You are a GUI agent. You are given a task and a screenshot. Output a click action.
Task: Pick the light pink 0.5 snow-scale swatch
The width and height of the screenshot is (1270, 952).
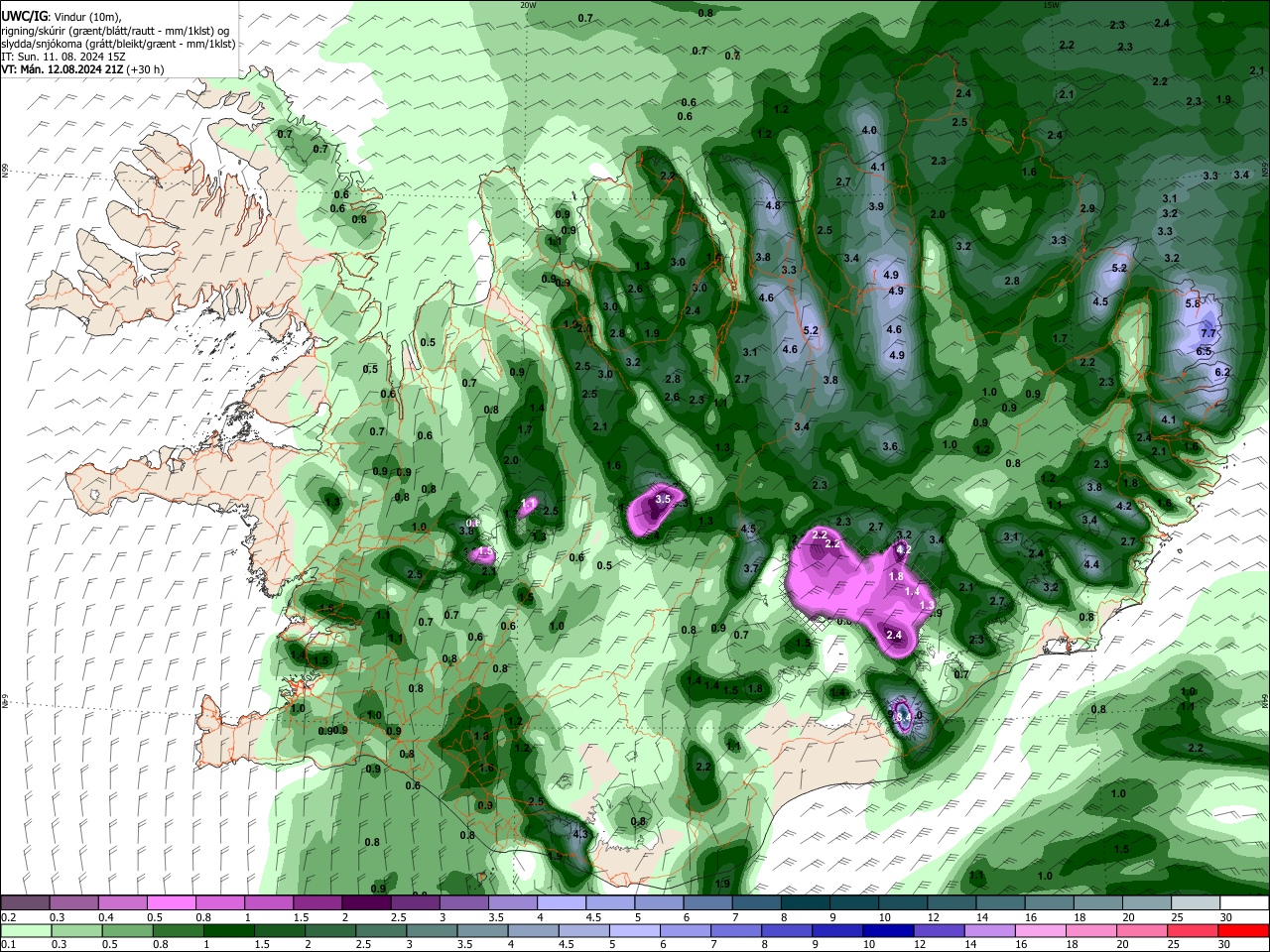(x=171, y=902)
